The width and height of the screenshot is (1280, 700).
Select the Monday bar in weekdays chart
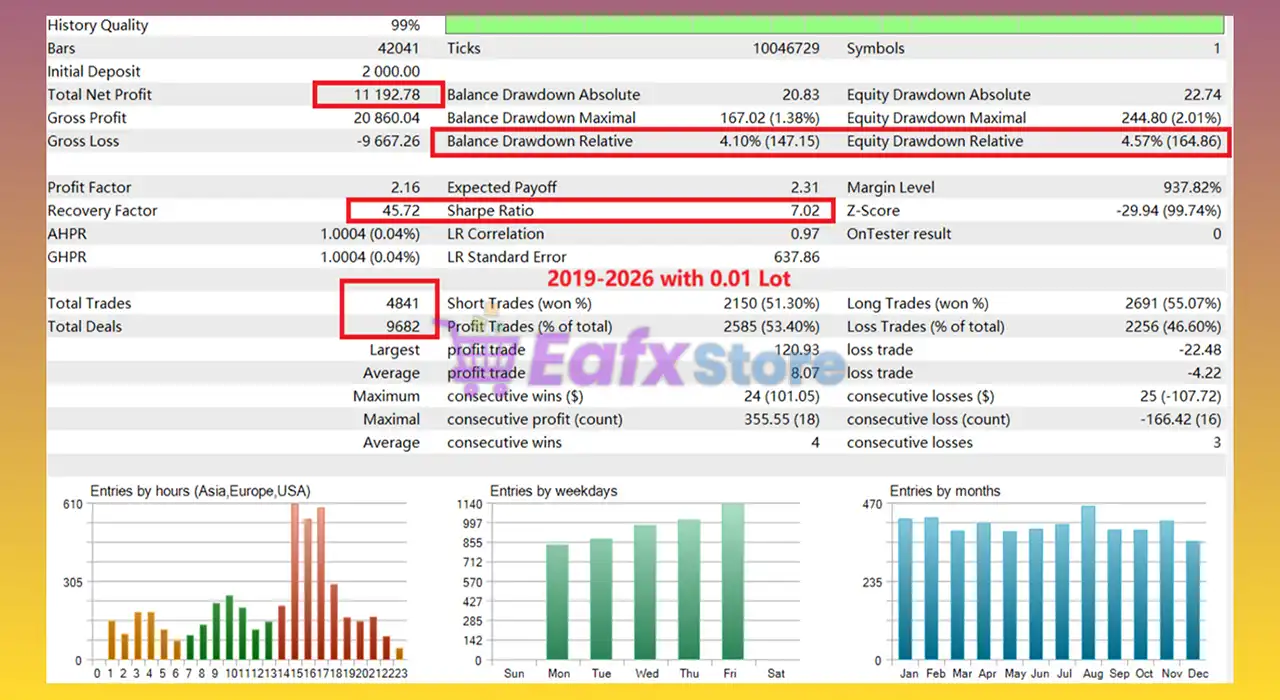557,602
